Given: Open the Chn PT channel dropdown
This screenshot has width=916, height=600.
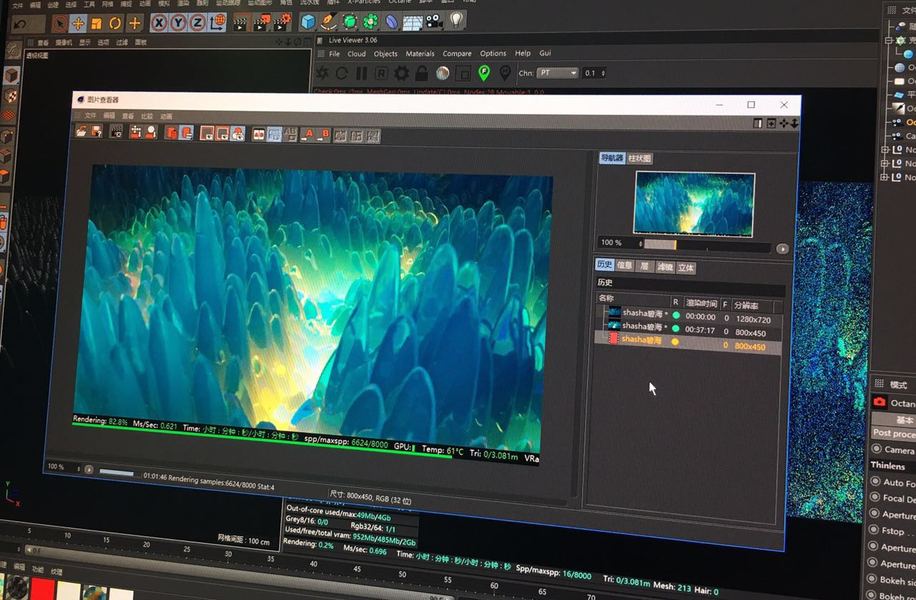Looking at the screenshot, I should click(x=557, y=73).
